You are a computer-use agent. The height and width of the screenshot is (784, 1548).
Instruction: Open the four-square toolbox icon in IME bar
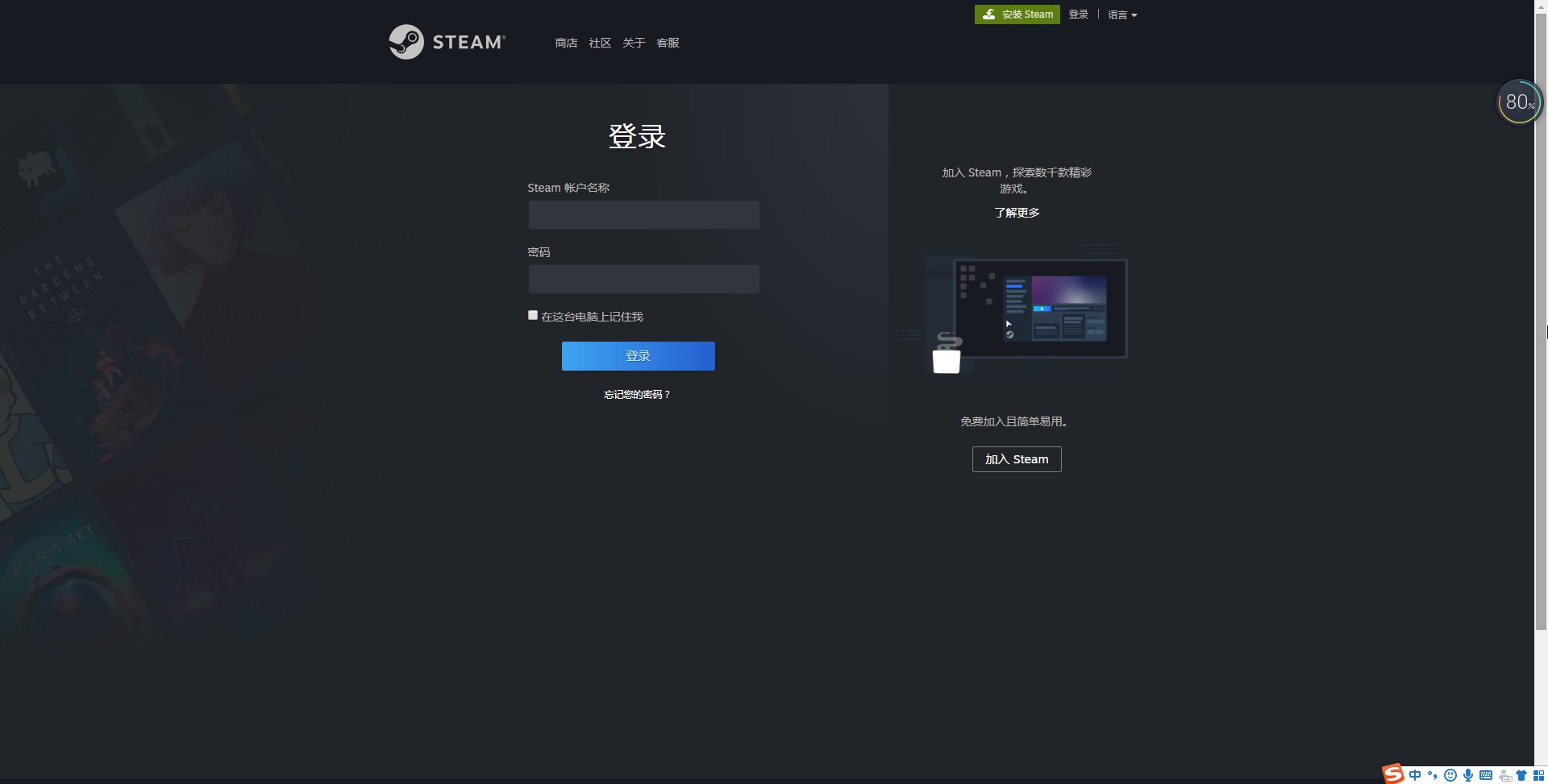1538,775
